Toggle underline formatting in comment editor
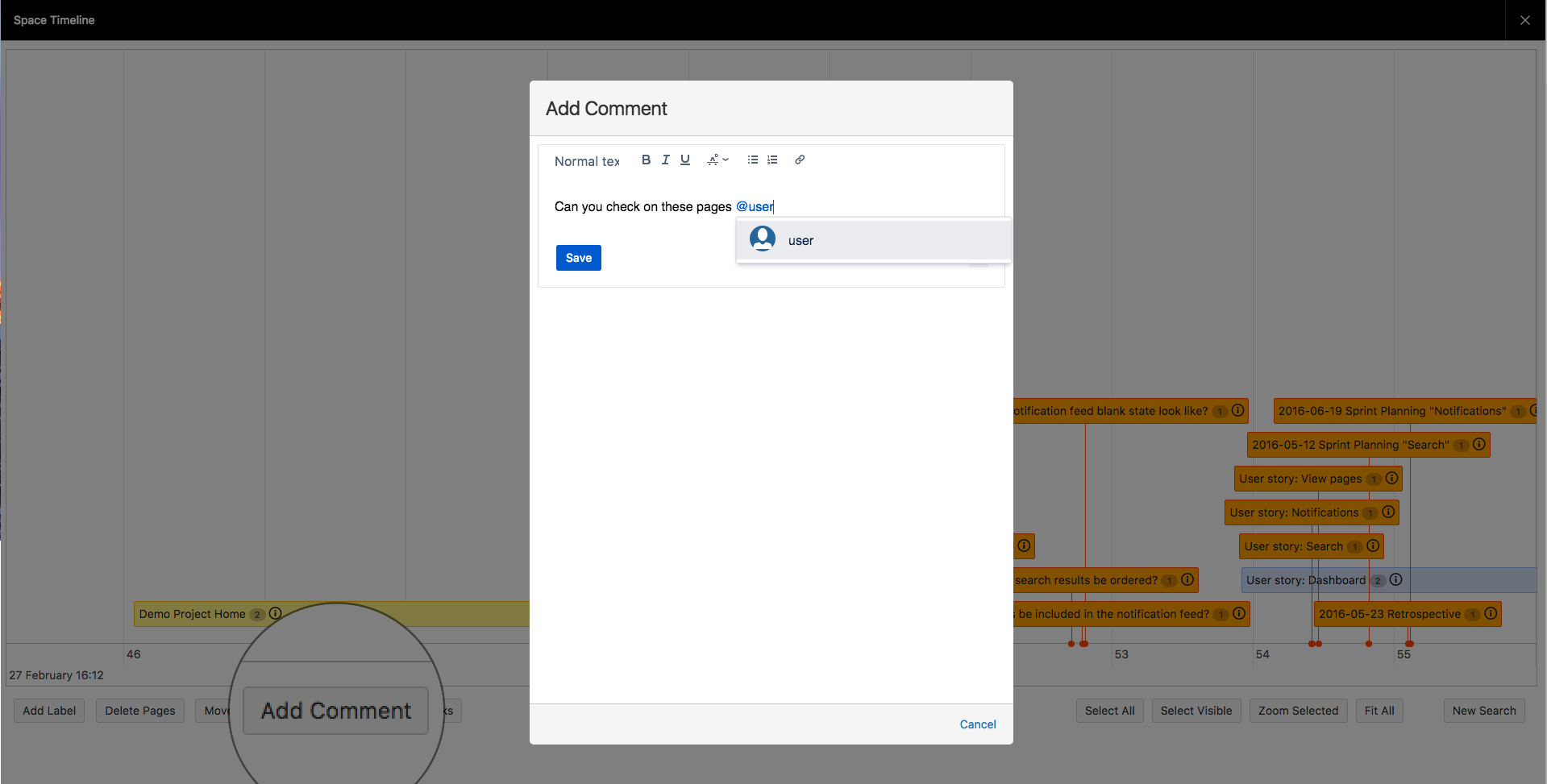The width and height of the screenshot is (1547, 784). click(685, 160)
